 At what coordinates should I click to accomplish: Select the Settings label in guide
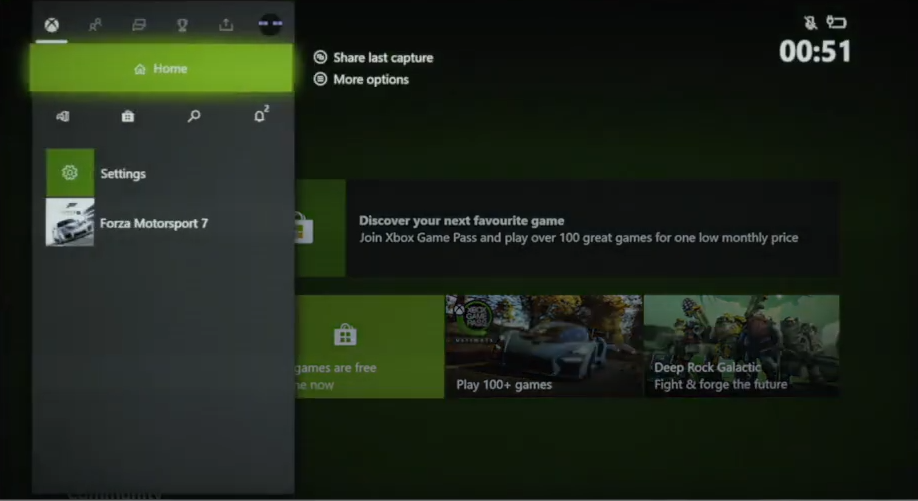tap(123, 174)
